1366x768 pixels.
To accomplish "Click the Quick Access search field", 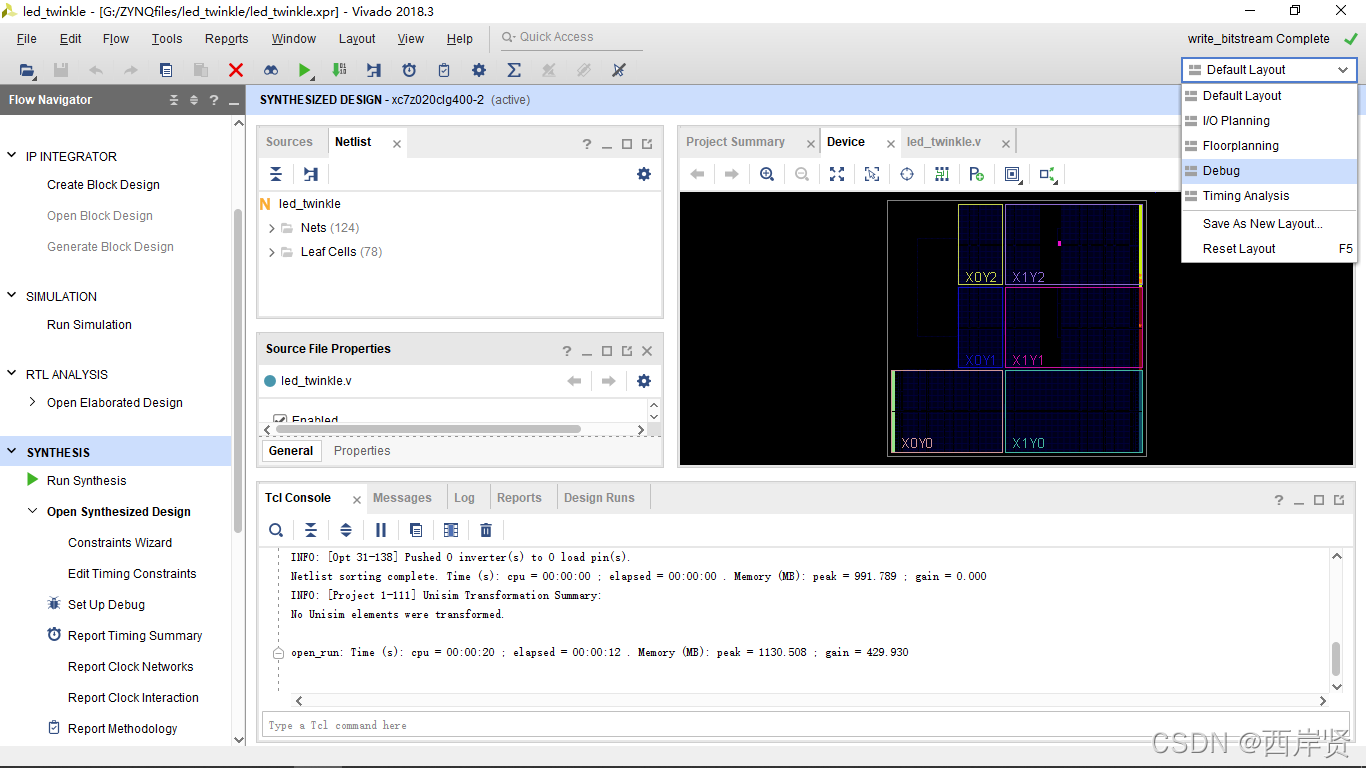I will click(572, 37).
